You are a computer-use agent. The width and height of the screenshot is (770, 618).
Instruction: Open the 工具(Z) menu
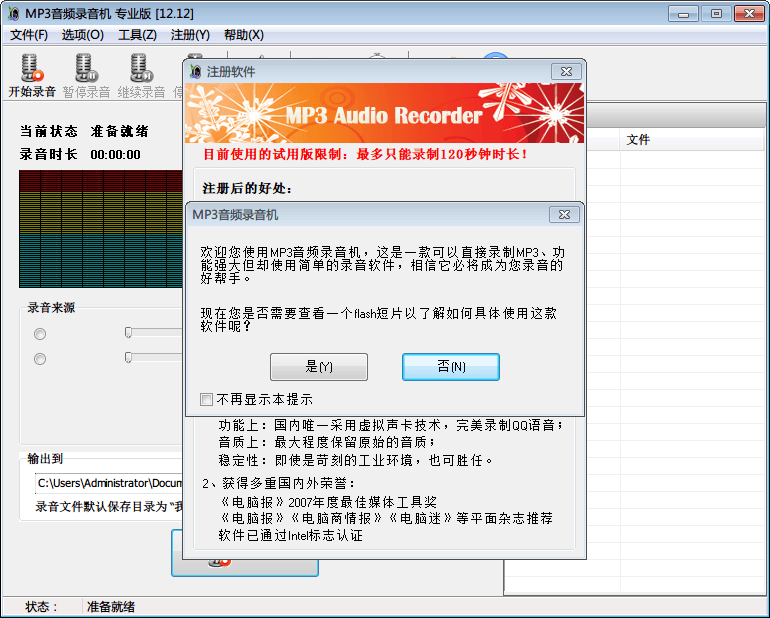point(137,35)
